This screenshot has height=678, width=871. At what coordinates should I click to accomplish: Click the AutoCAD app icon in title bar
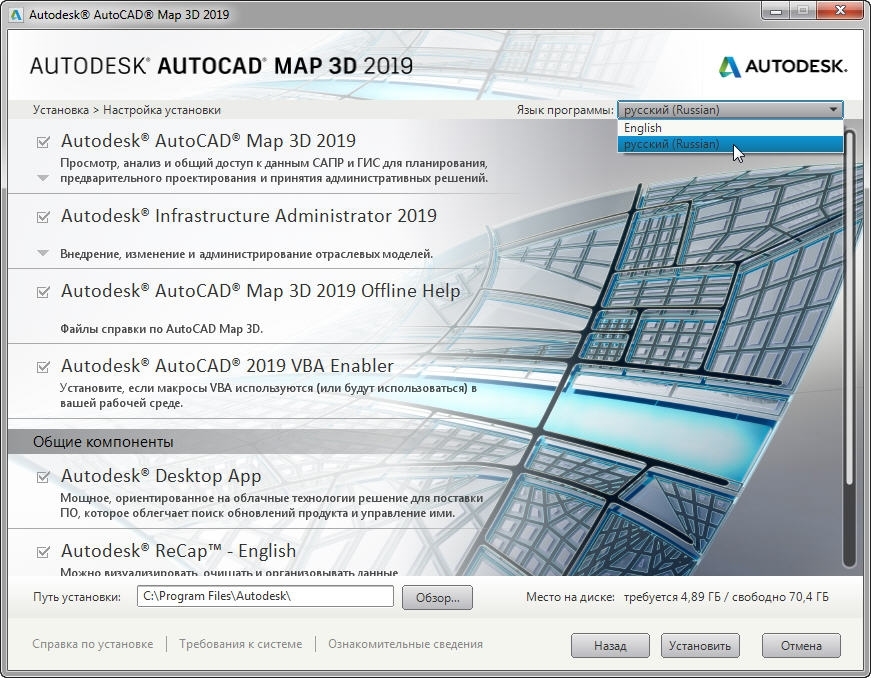[x=16, y=14]
